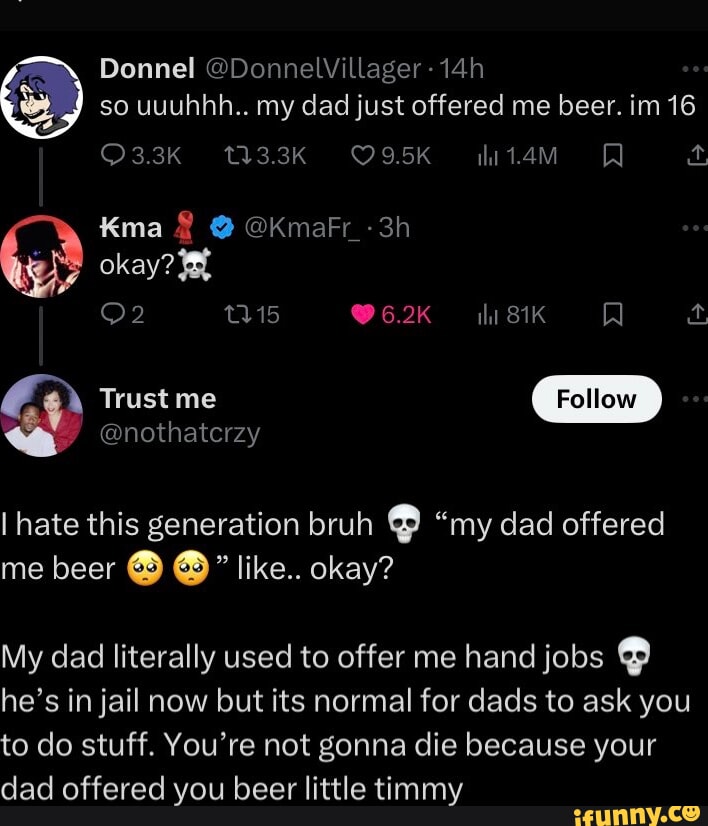708x826 pixels.
Task: Click the reply icon on Kma's tweet
Action: pyautogui.click(x=112, y=314)
